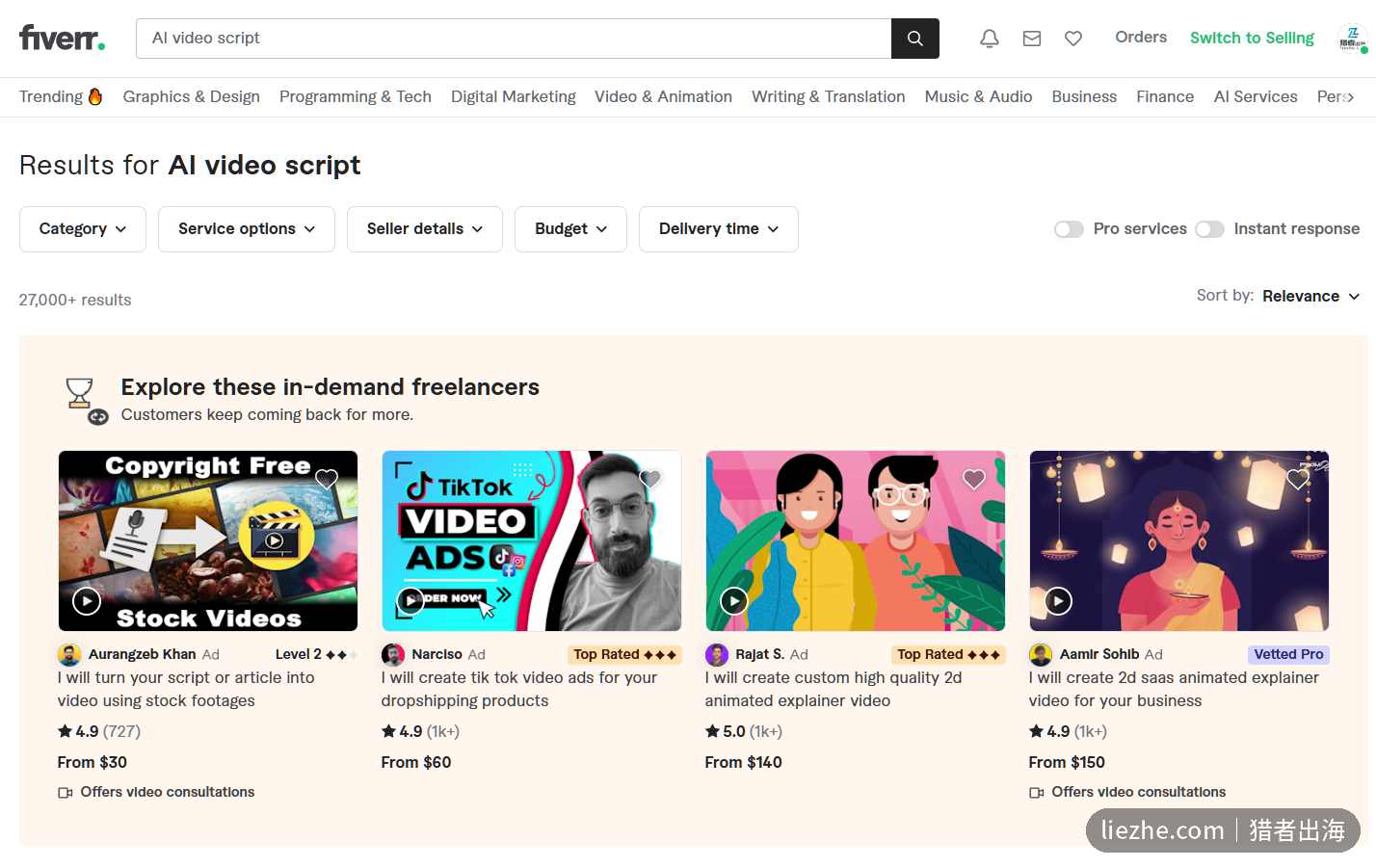
Task: Open notifications bell icon
Action: pyautogui.click(x=989, y=39)
